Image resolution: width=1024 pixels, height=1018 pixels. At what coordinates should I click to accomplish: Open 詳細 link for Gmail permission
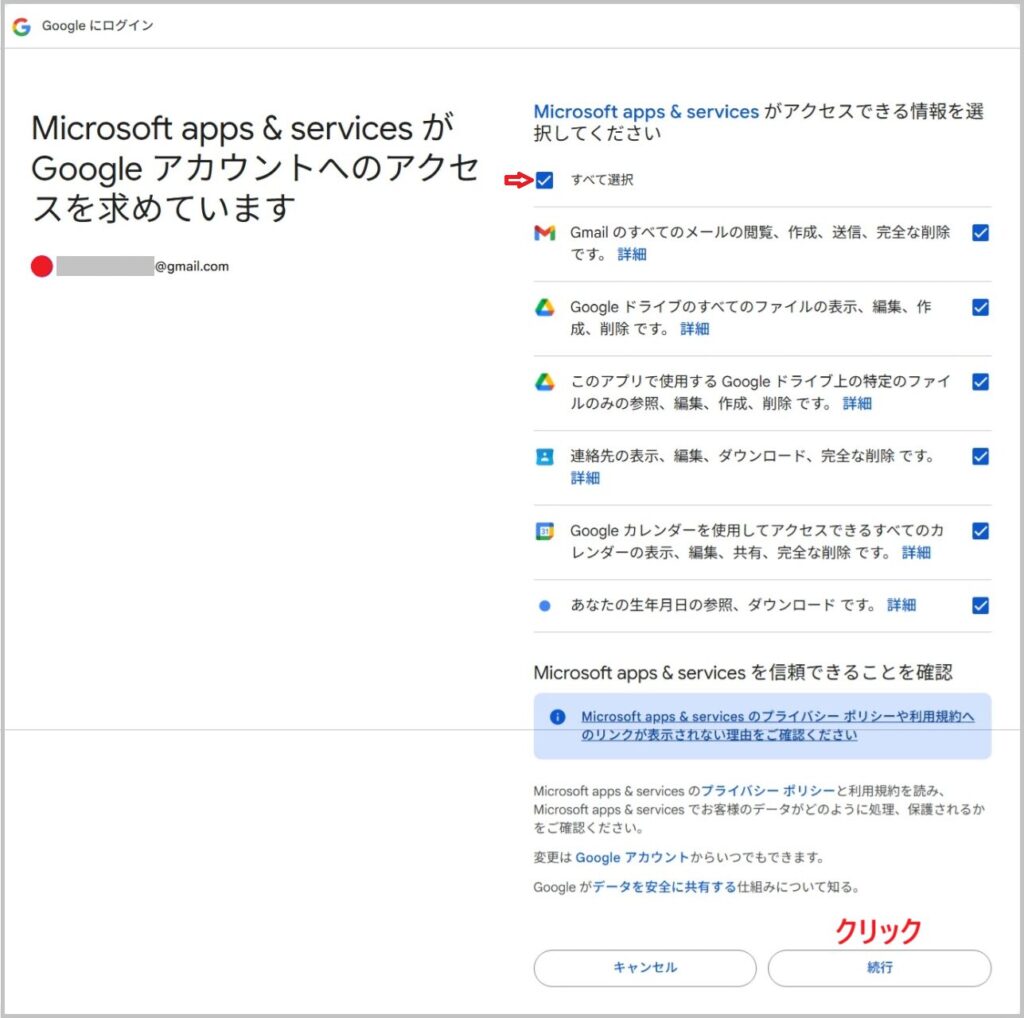click(632, 254)
